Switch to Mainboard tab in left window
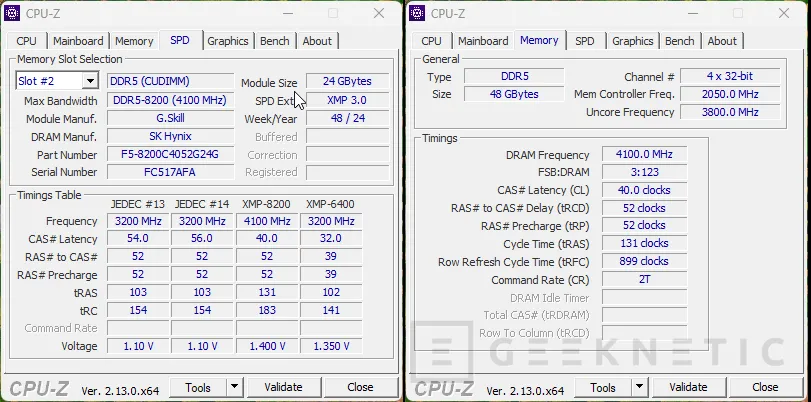Screen dimensions: 811x402 pyautogui.click(x=78, y=41)
